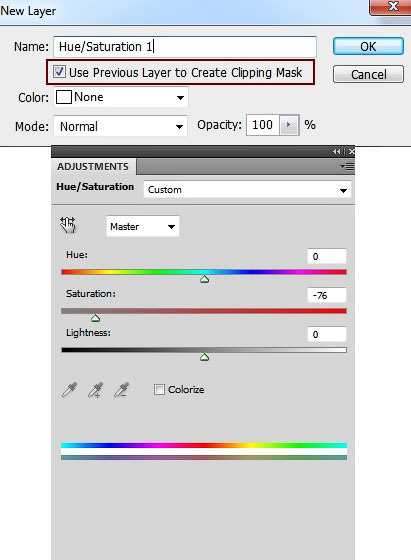Click the layer Name text field
This screenshot has width=411, height=560.
coord(185,46)
